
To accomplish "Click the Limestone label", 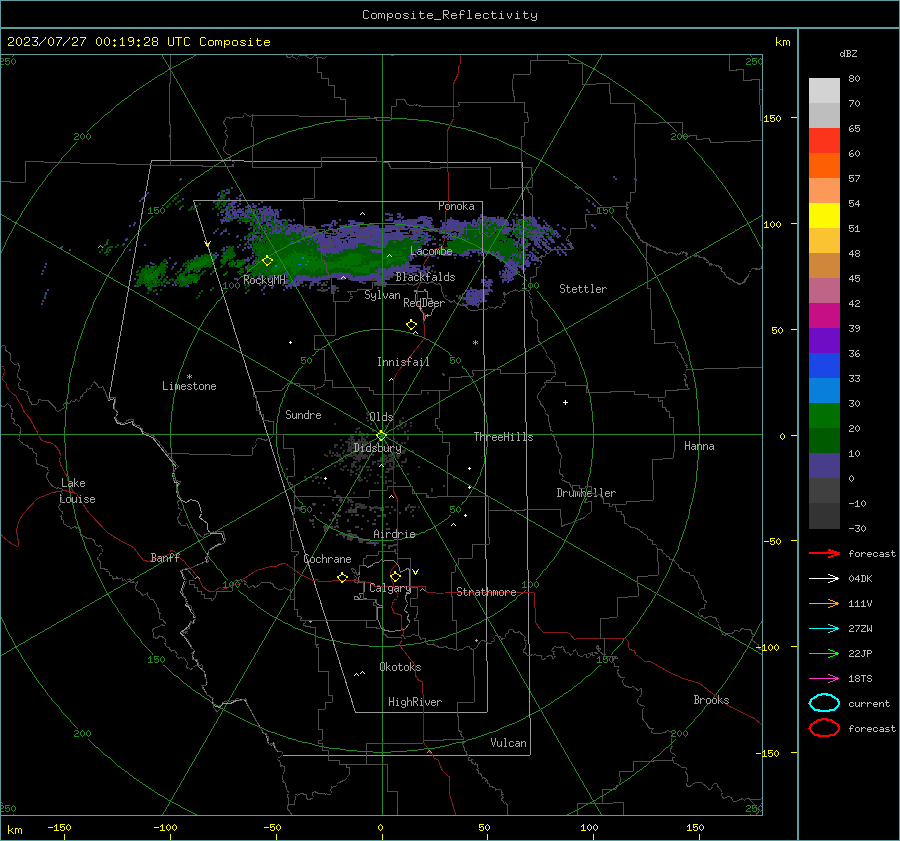I will 189,386.
